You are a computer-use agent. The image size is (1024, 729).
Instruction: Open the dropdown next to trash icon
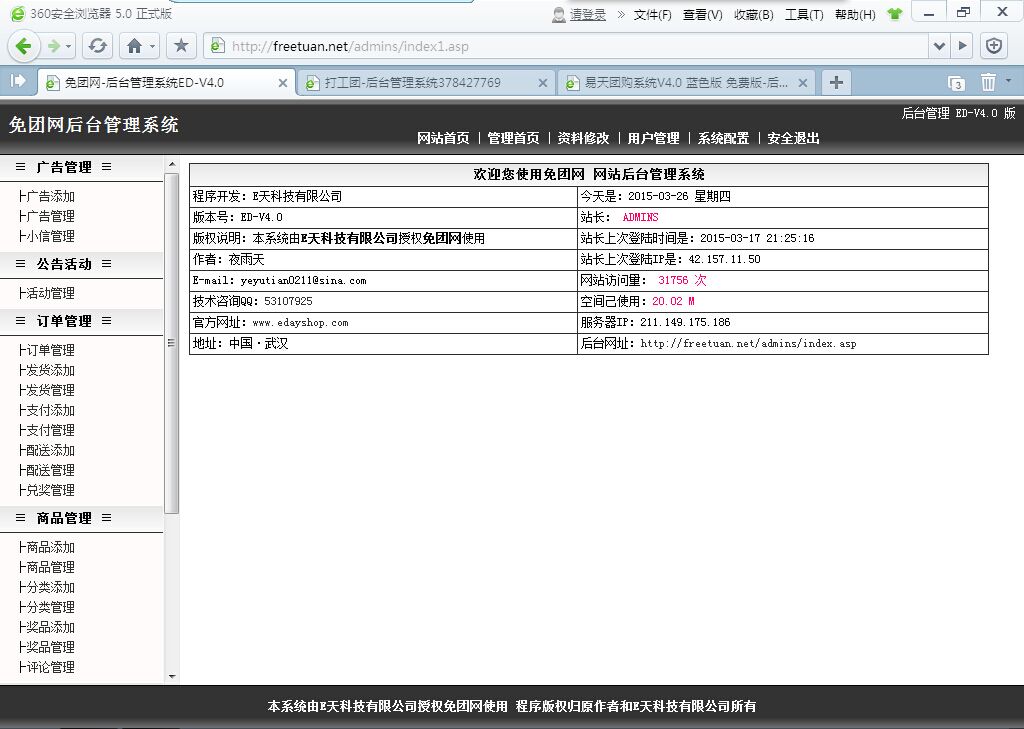click(1008, 80)
